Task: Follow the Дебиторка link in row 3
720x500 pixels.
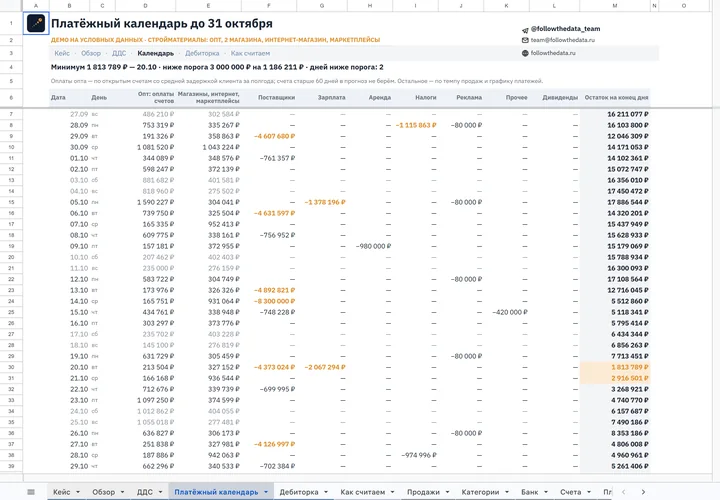Action: pyautogui.click(x=202, y=53)
